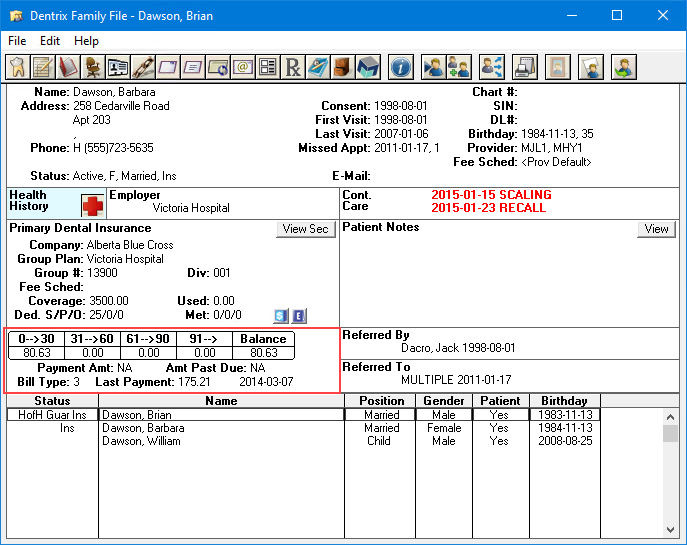Click the Ledger book icon in toolbar
Image resolution: width=687 pixels, height=545 pixels.
[x=68, y=67]
